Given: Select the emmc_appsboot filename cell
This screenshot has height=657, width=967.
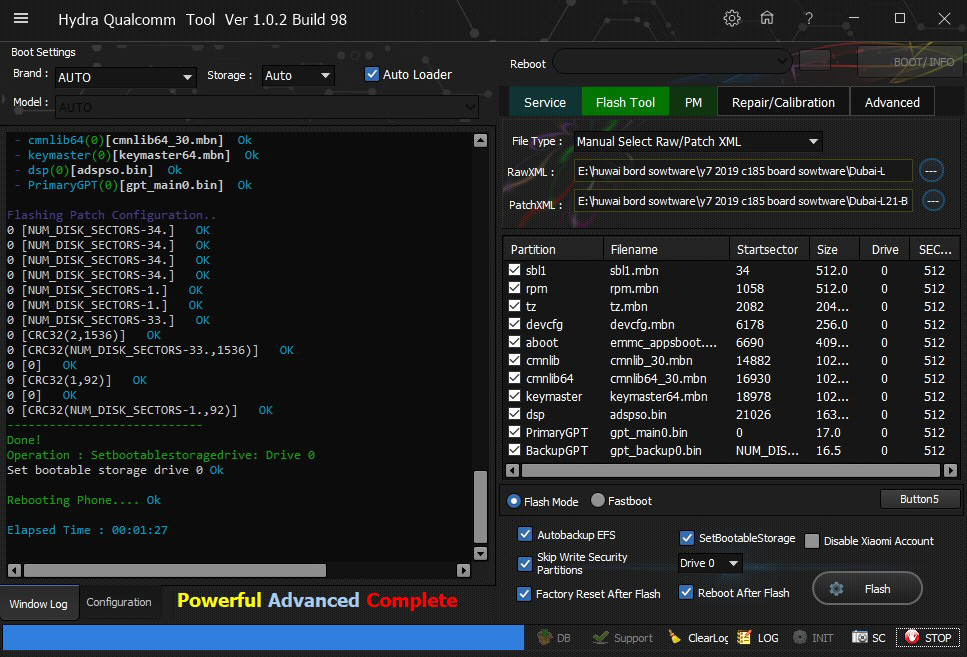Looking at the screenshot, I should point(664,342).
